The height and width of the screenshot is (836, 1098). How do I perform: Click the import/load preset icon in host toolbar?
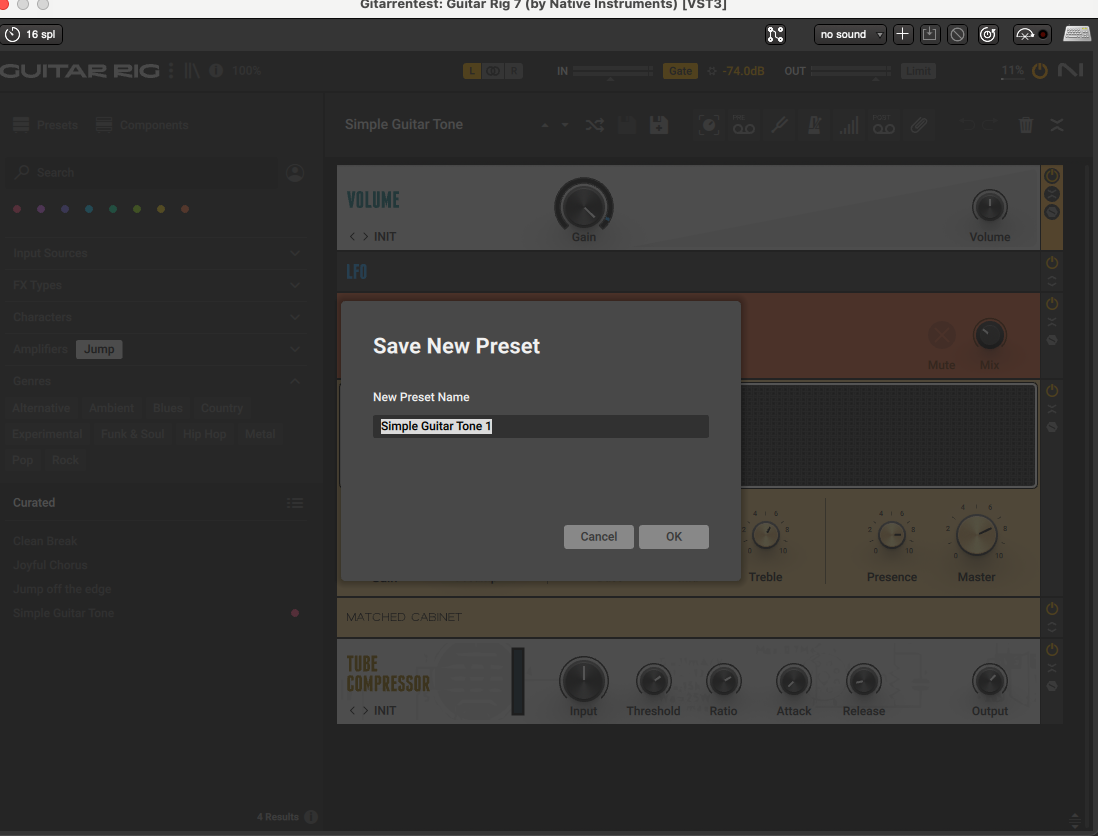(930, 34)
